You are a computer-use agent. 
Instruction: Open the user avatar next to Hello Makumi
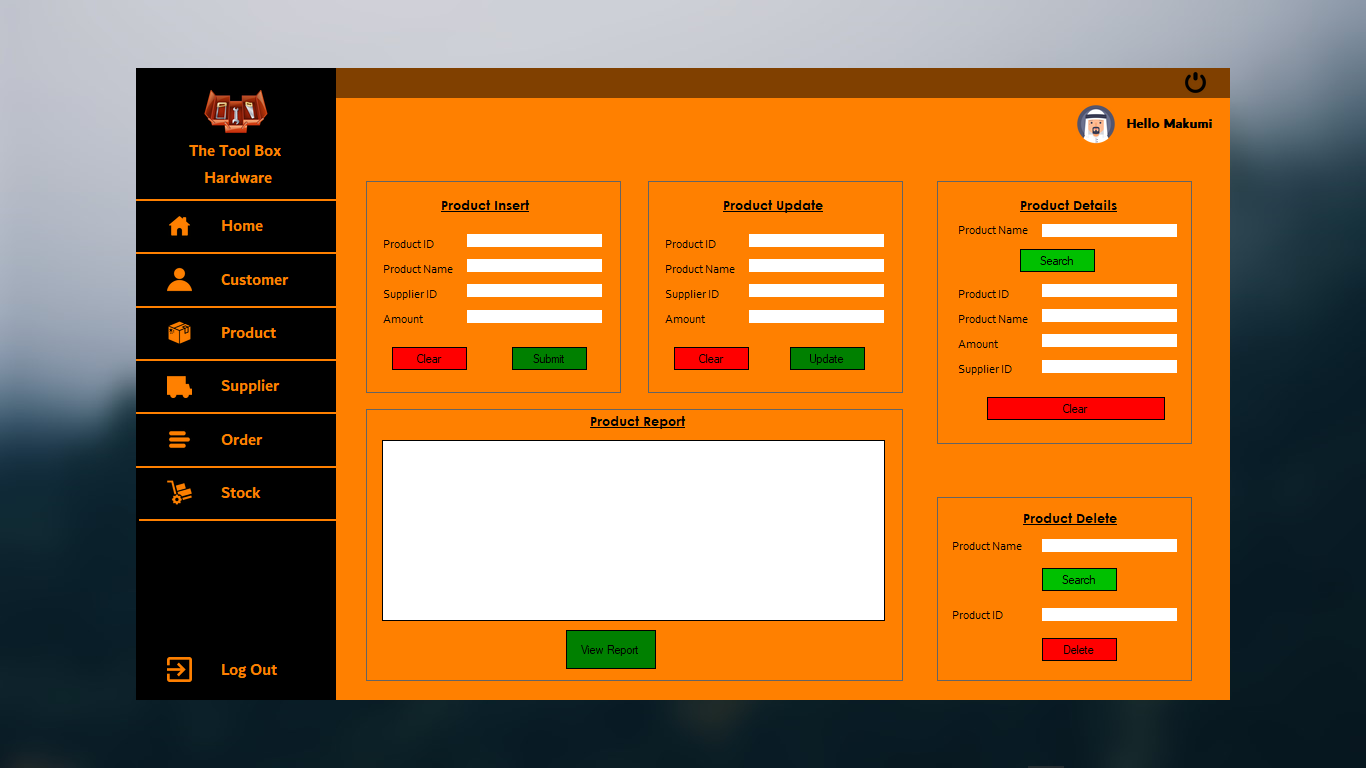tap(1094, 124)
